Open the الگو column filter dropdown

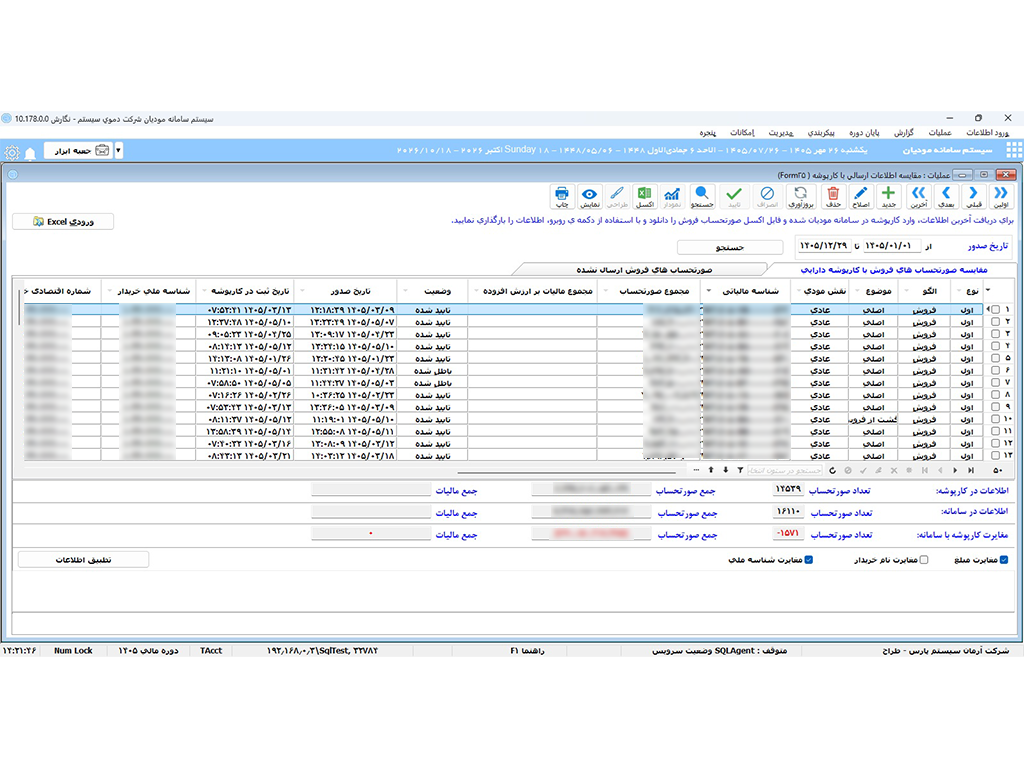pos(906,291)
